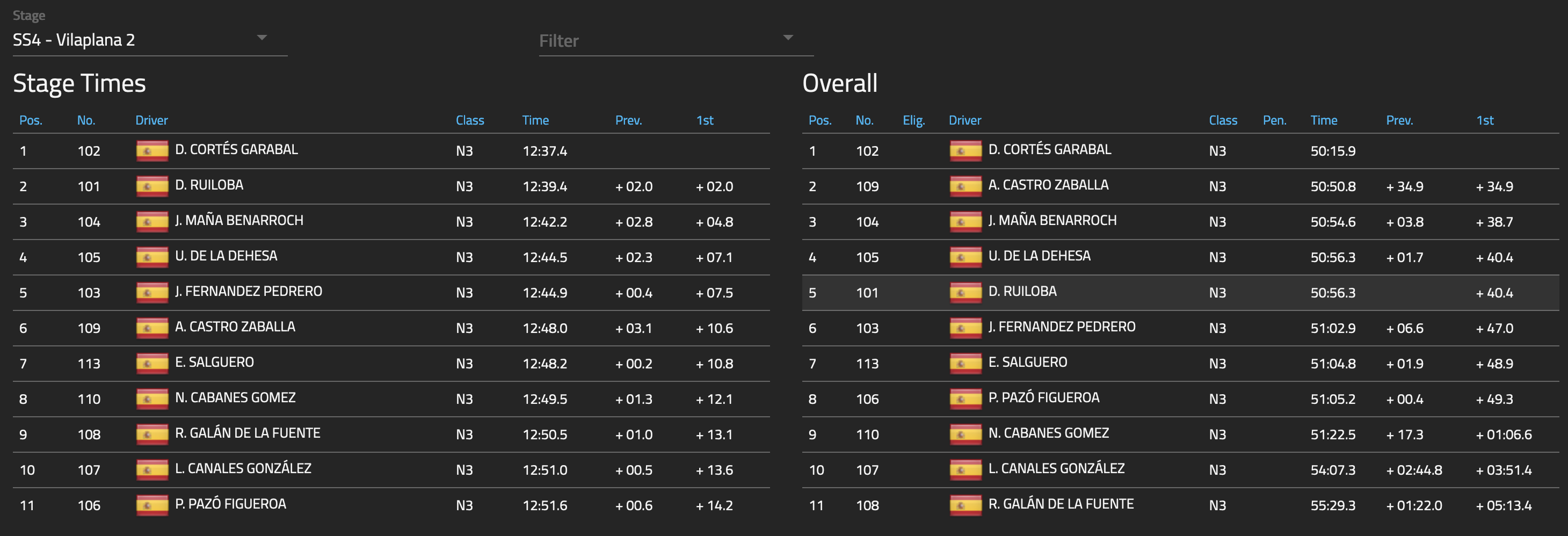The width and height of the screenshot is (1568, 536).
Task: Select overall gap + 05:13.4
Action: 1504,505
